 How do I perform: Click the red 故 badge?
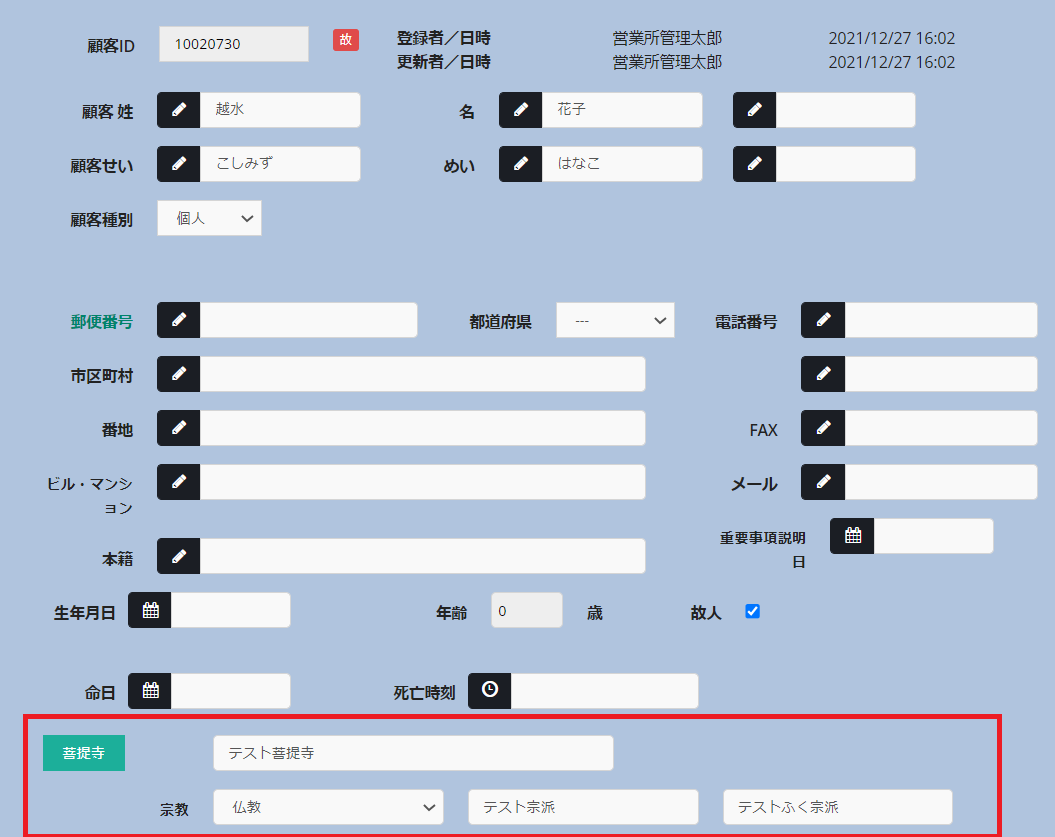tap(346, 40)
